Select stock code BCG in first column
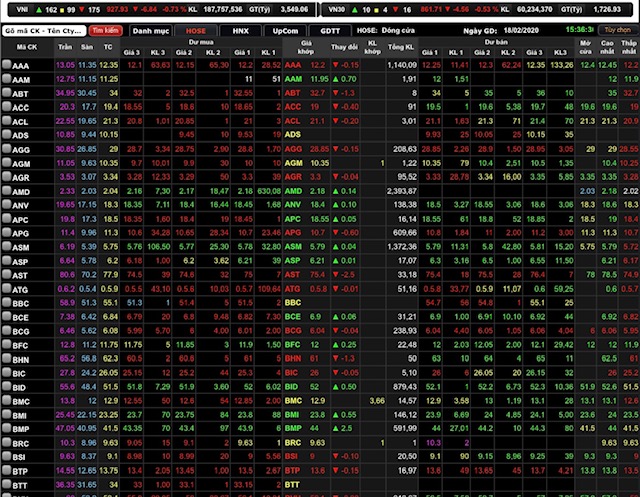This screenshot has height=497, width=640. point(20,332)
